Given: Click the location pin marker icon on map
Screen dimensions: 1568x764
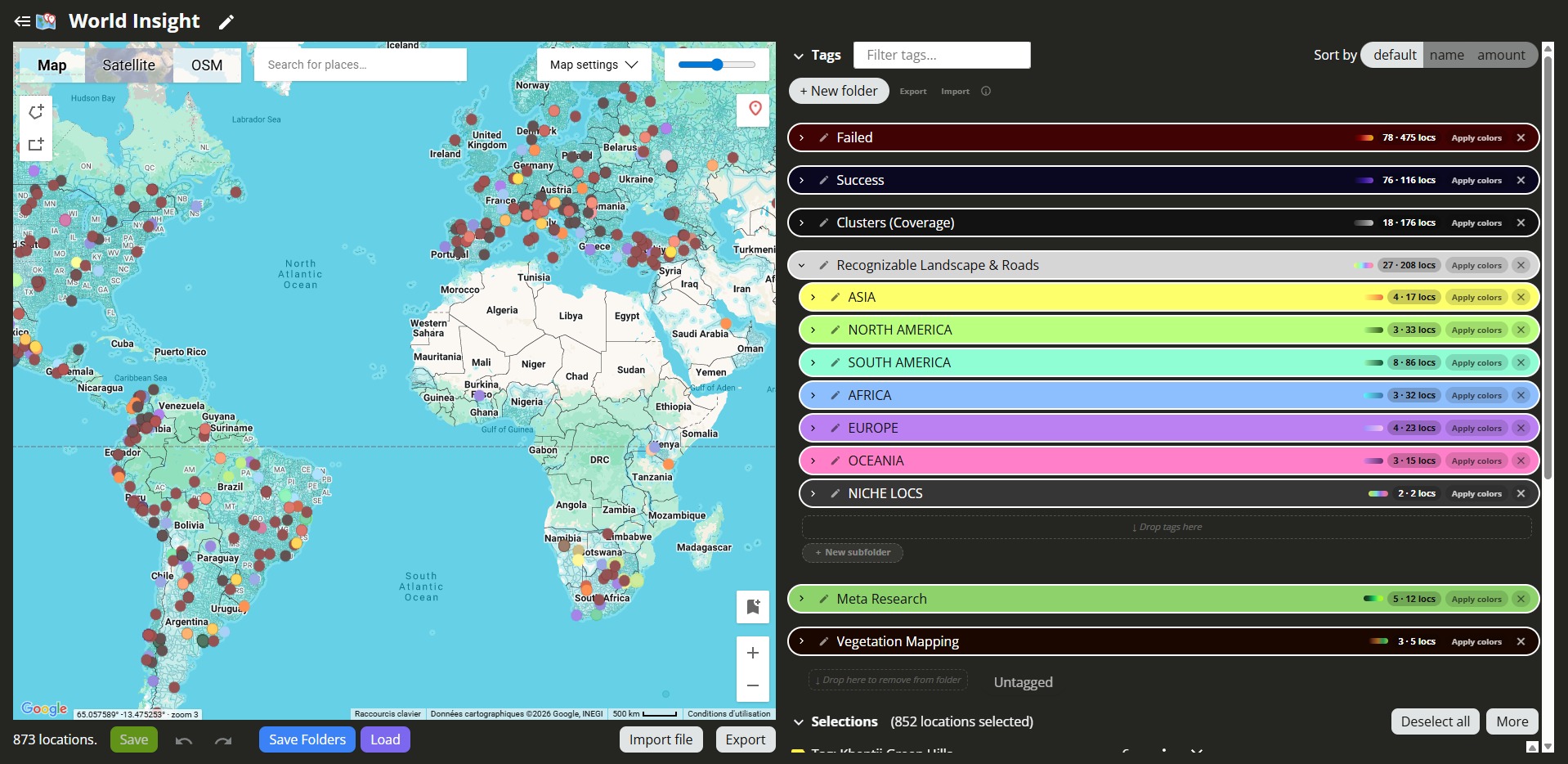Looking at the screenshot, I should click(755, 109).
